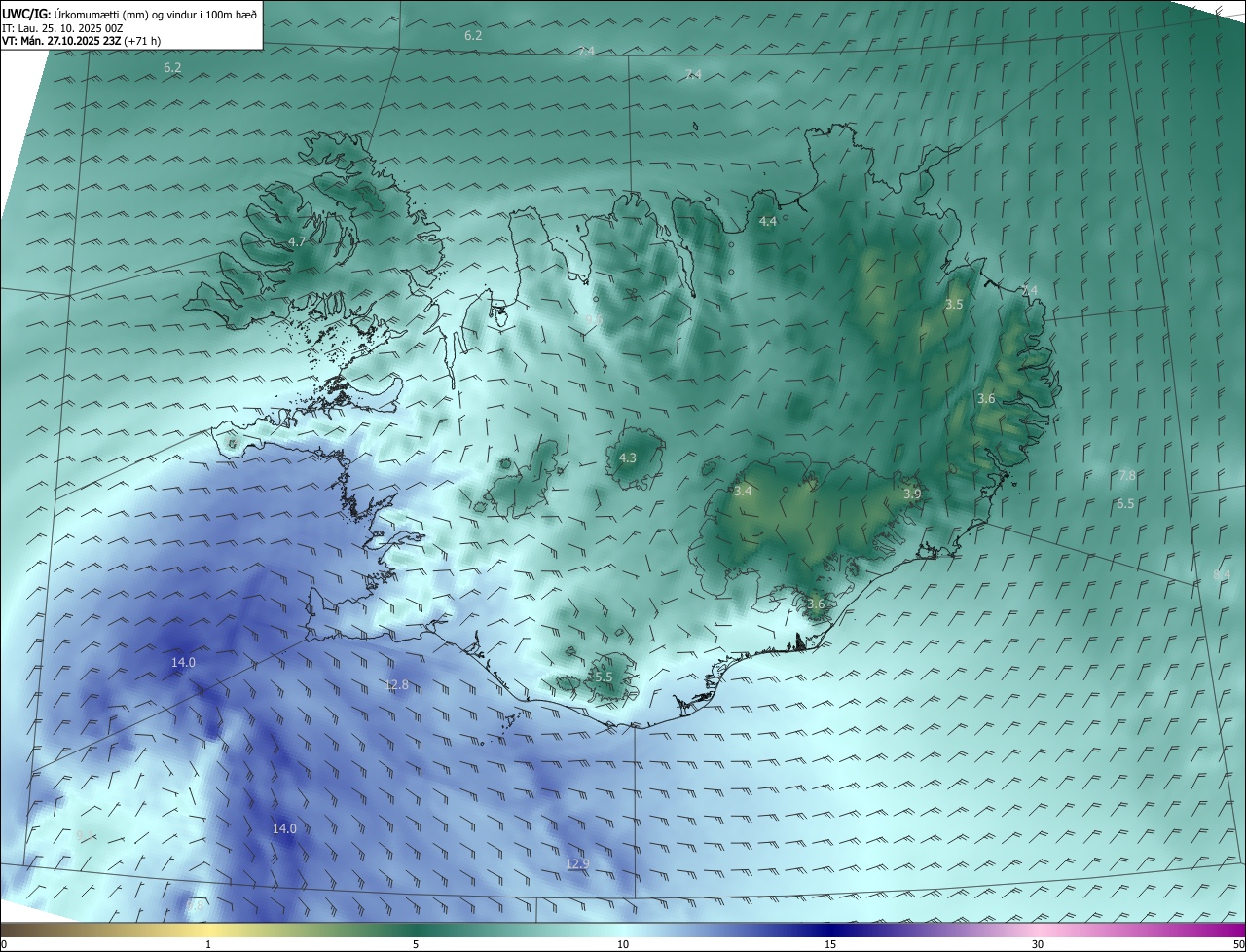Click the colorbar tick label 1
This screenshot has height=952, width=1246.
tap(208, 944)
